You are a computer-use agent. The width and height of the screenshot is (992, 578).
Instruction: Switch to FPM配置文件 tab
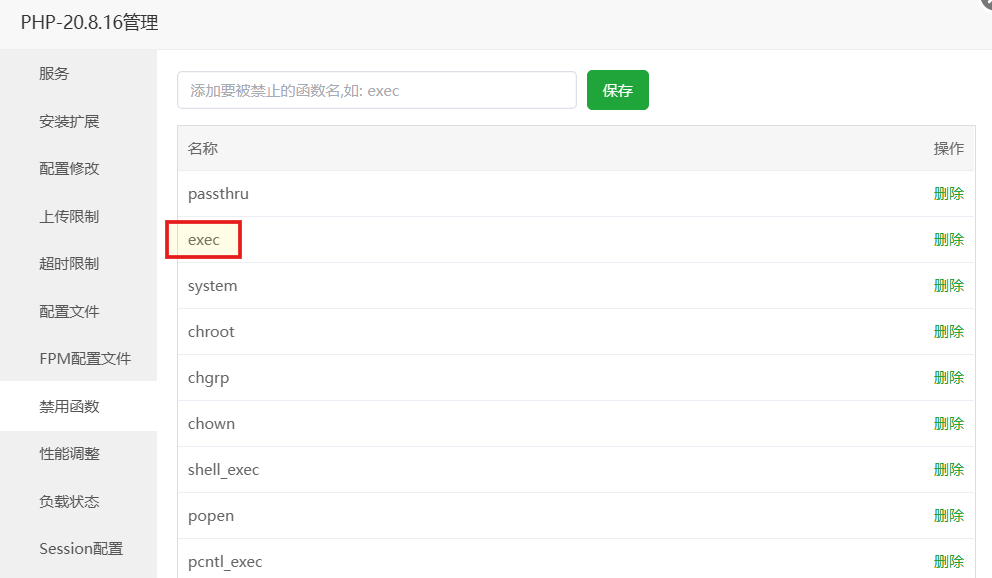pyautogui.click(x=85, y=359)
